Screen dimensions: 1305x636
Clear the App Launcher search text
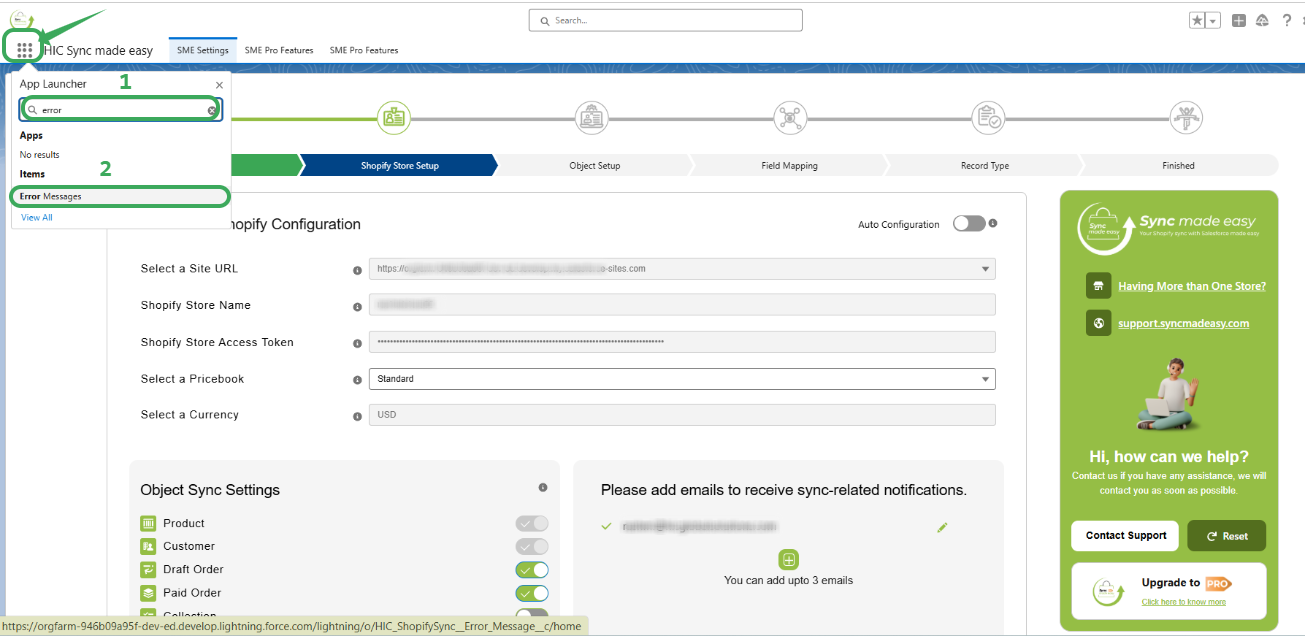coord(212,110)
